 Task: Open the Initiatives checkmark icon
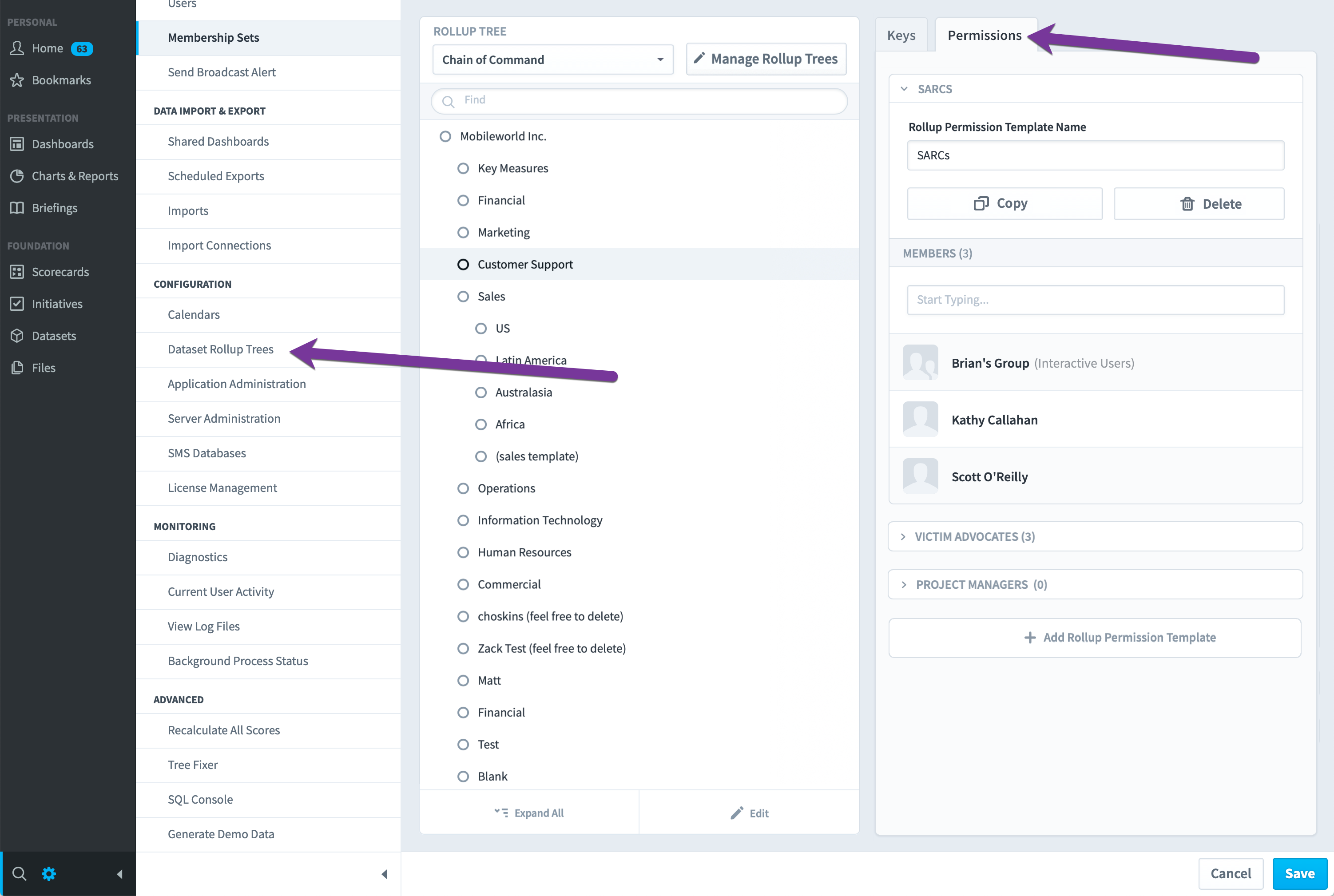tap(17, 304)
